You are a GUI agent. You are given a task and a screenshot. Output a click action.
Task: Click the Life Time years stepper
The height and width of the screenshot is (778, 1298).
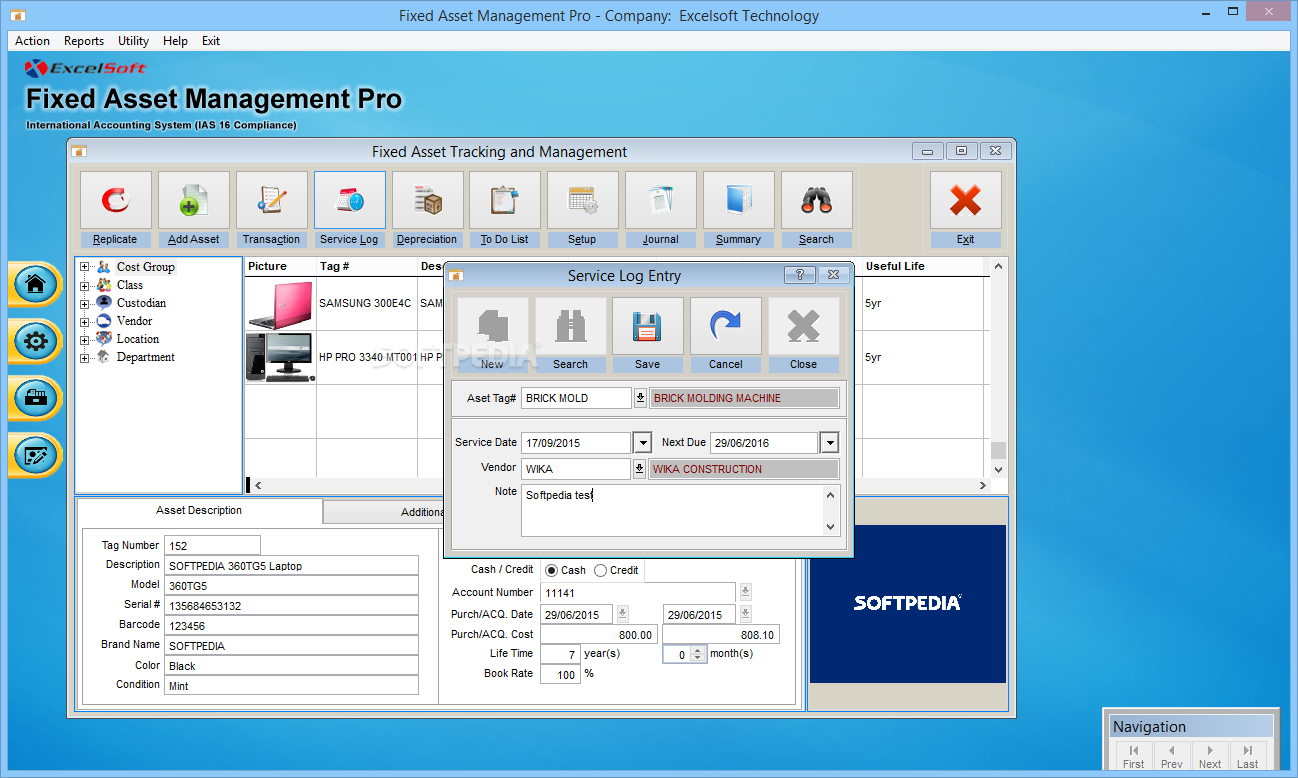click(x=559, y=654)
